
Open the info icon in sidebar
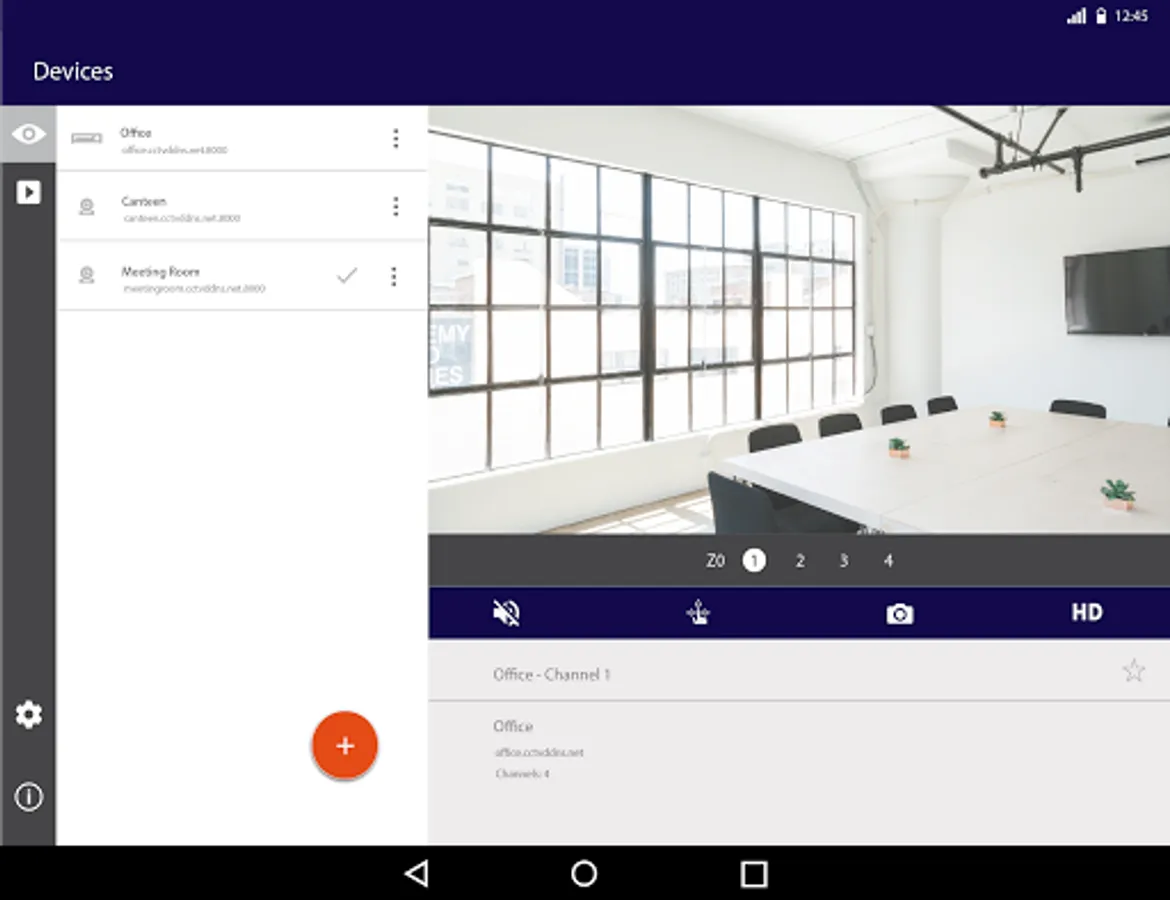(x=28, y=797)
